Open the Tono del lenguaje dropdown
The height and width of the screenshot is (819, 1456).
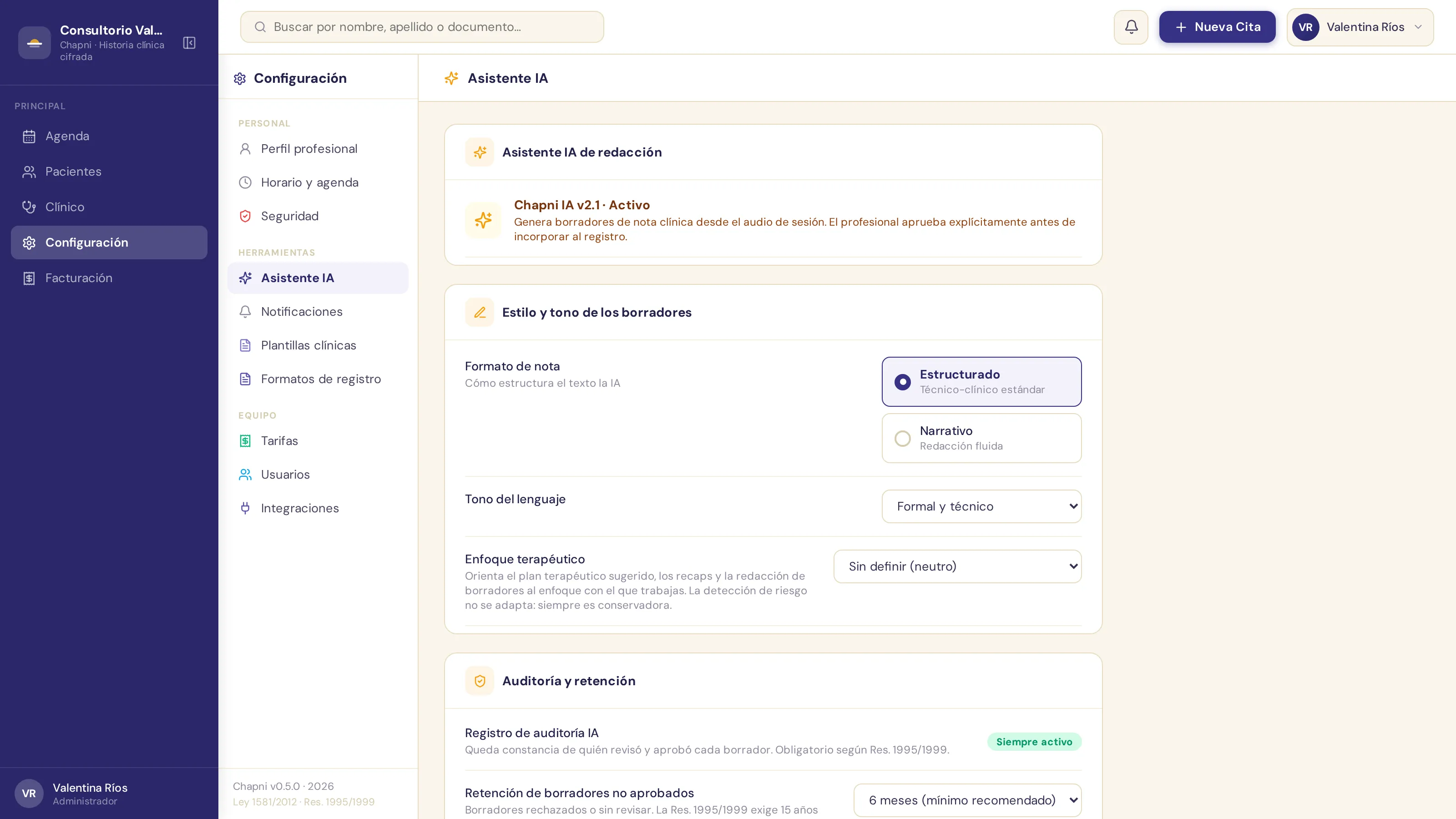(982, 506)
